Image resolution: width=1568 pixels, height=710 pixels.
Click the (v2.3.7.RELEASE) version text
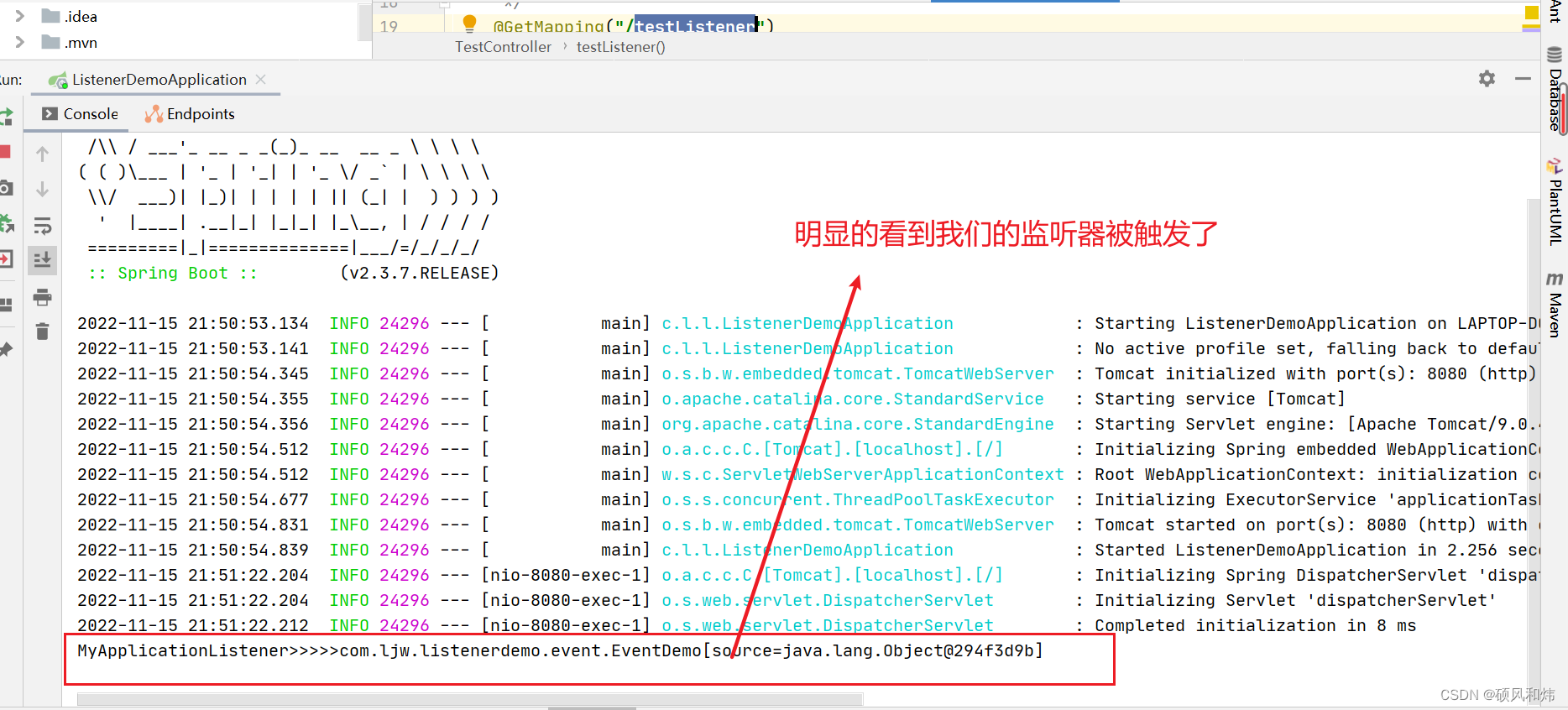pyautogui.click(x=420, y=273)
